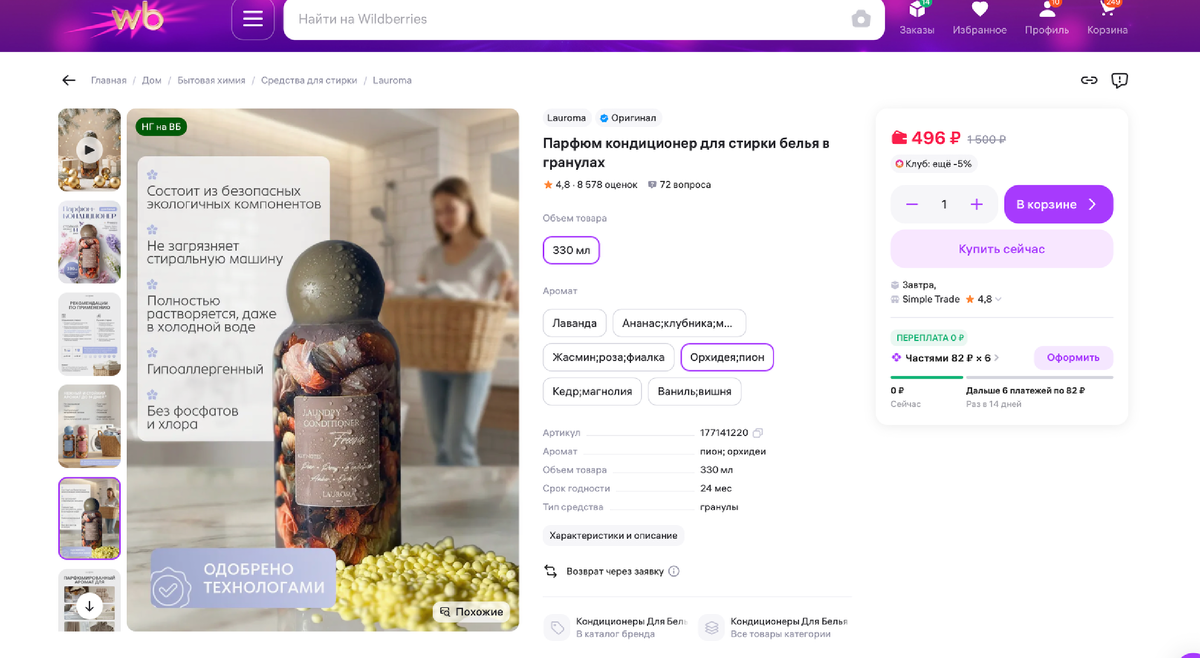
Task: Go to Средства для стирки breadcrumb
Action: tap(309, 80)
